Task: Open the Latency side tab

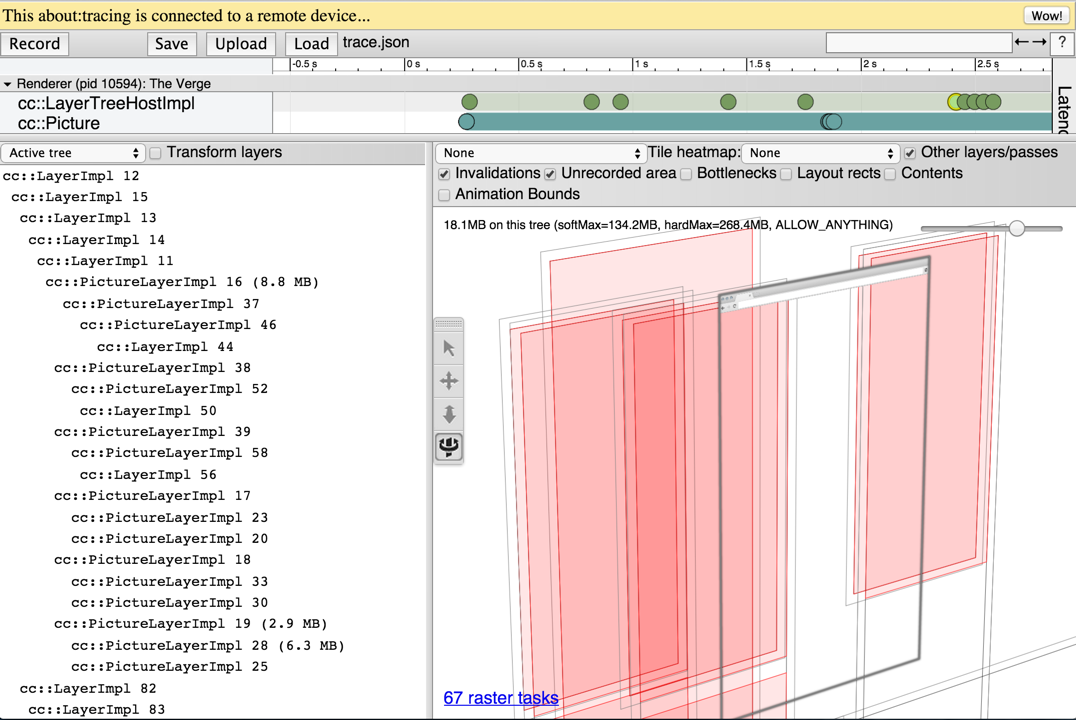Action: pos(1063,108)
